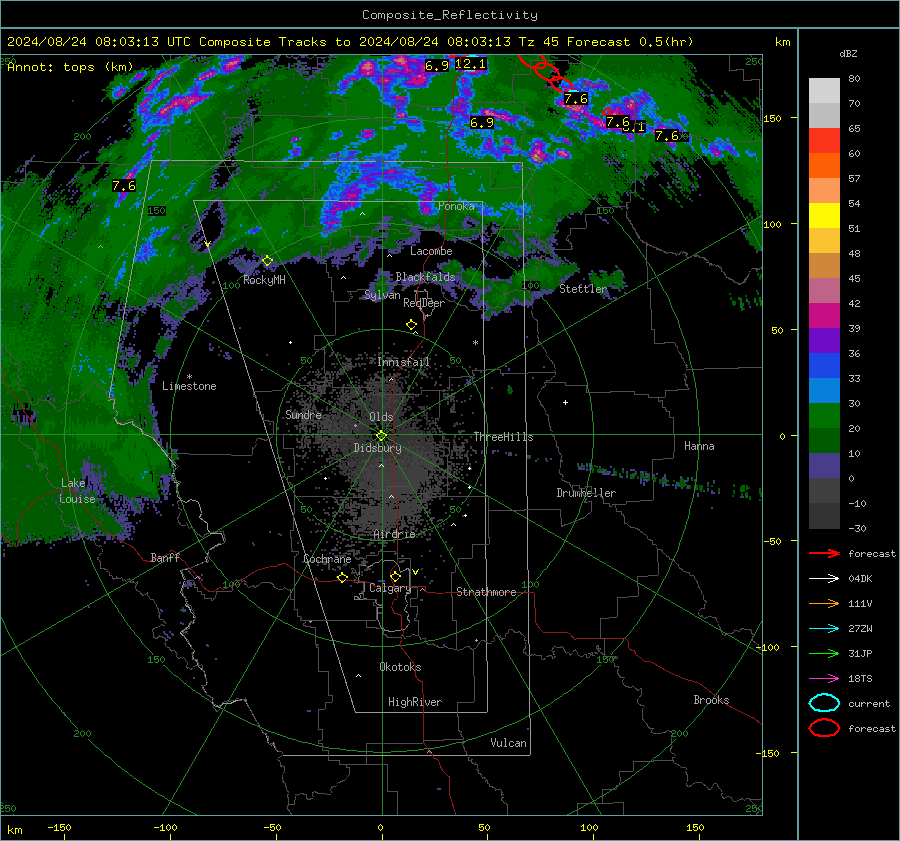Click the Airdrie city label
The width and height of the screenshot is (900, 841).
394,534
